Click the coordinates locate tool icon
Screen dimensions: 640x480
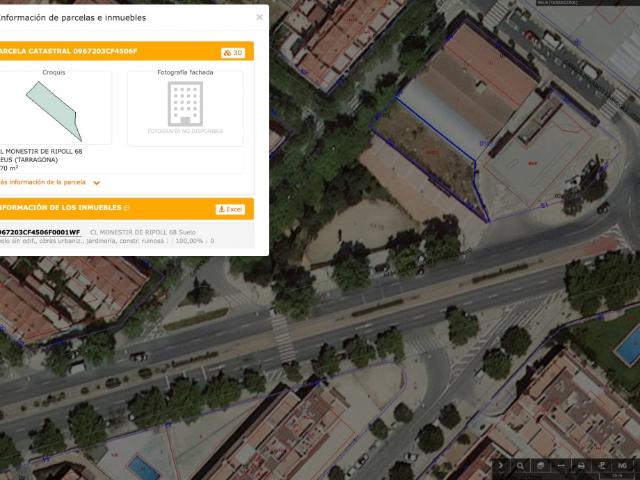[x=601, y=466]
